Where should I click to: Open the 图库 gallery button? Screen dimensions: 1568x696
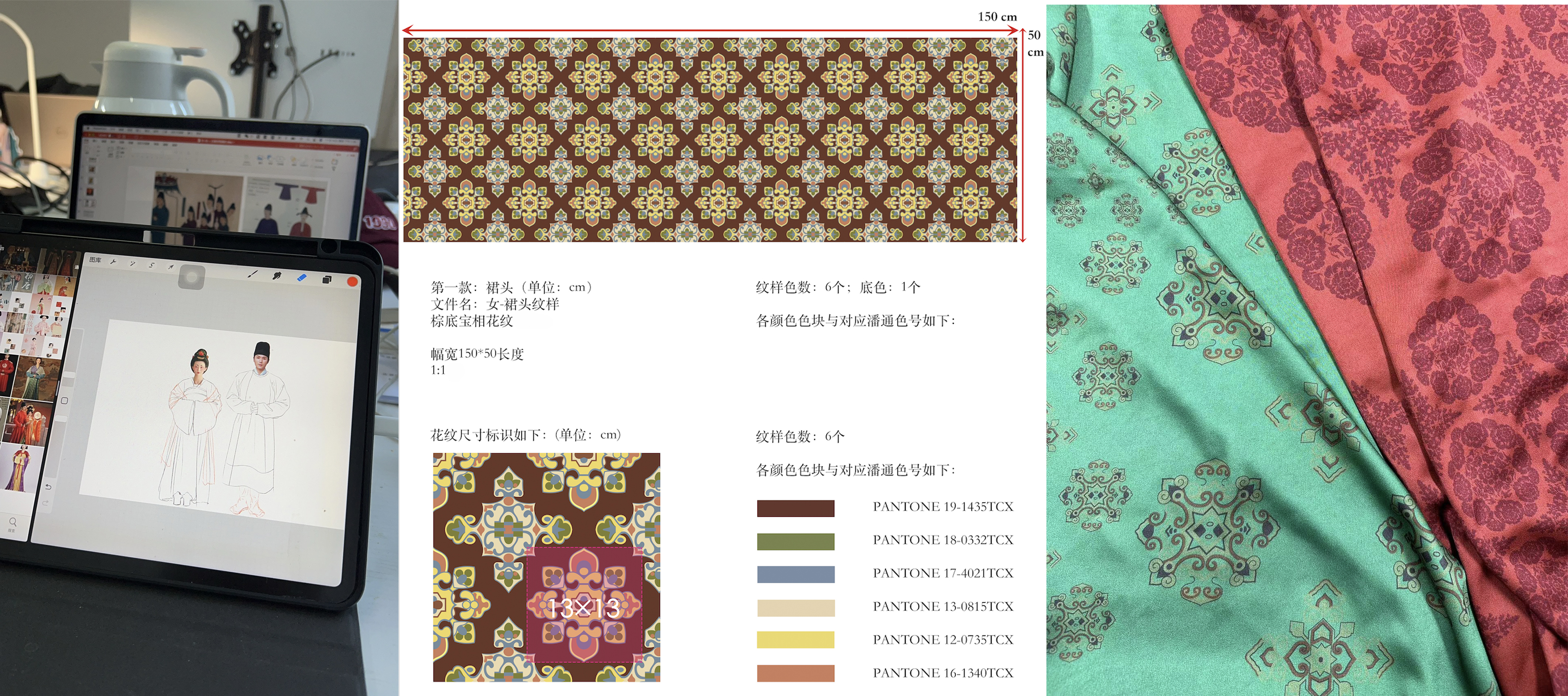tap(95, 260)
